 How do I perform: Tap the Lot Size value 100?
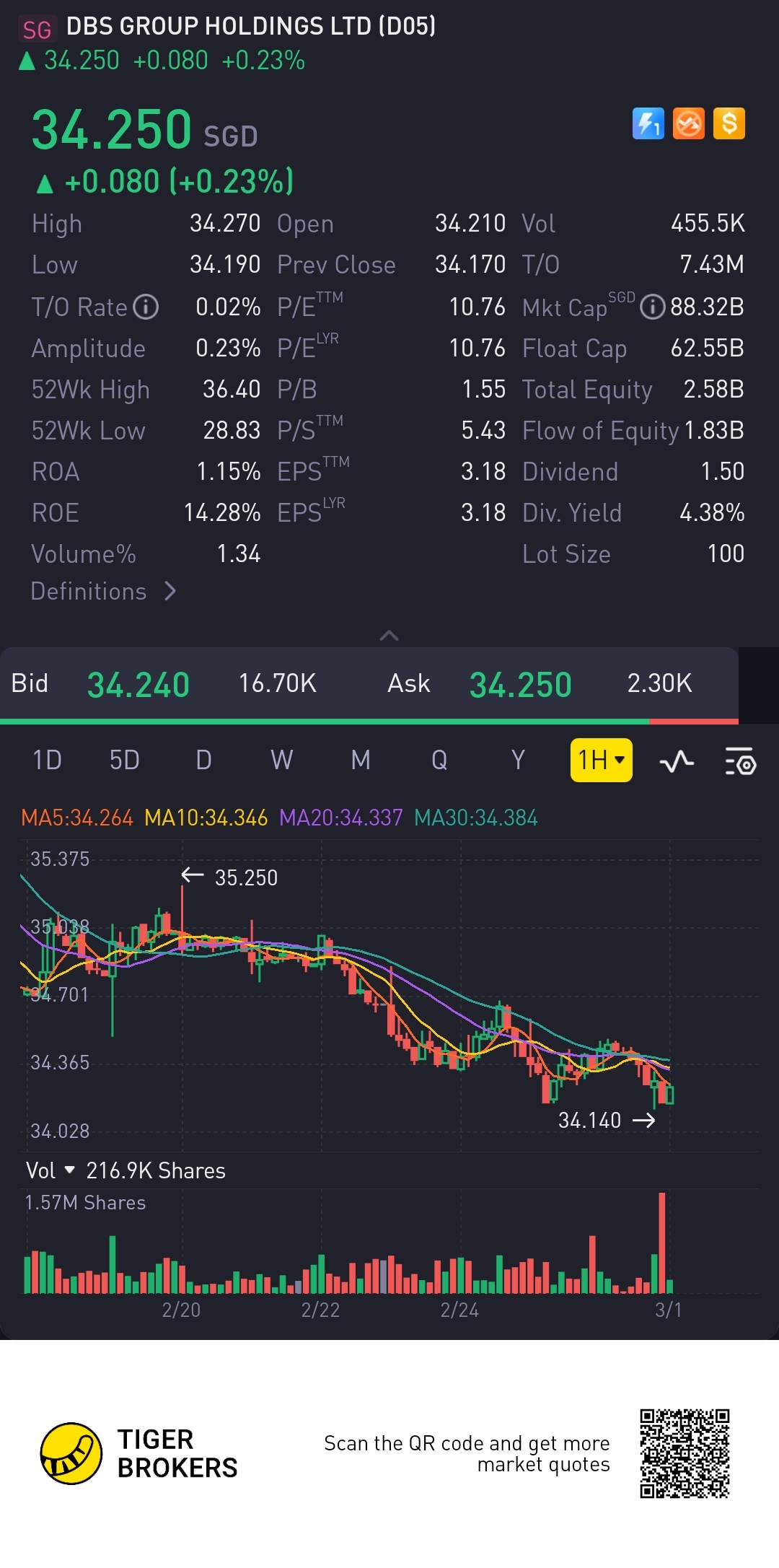(x=726, y=554)
